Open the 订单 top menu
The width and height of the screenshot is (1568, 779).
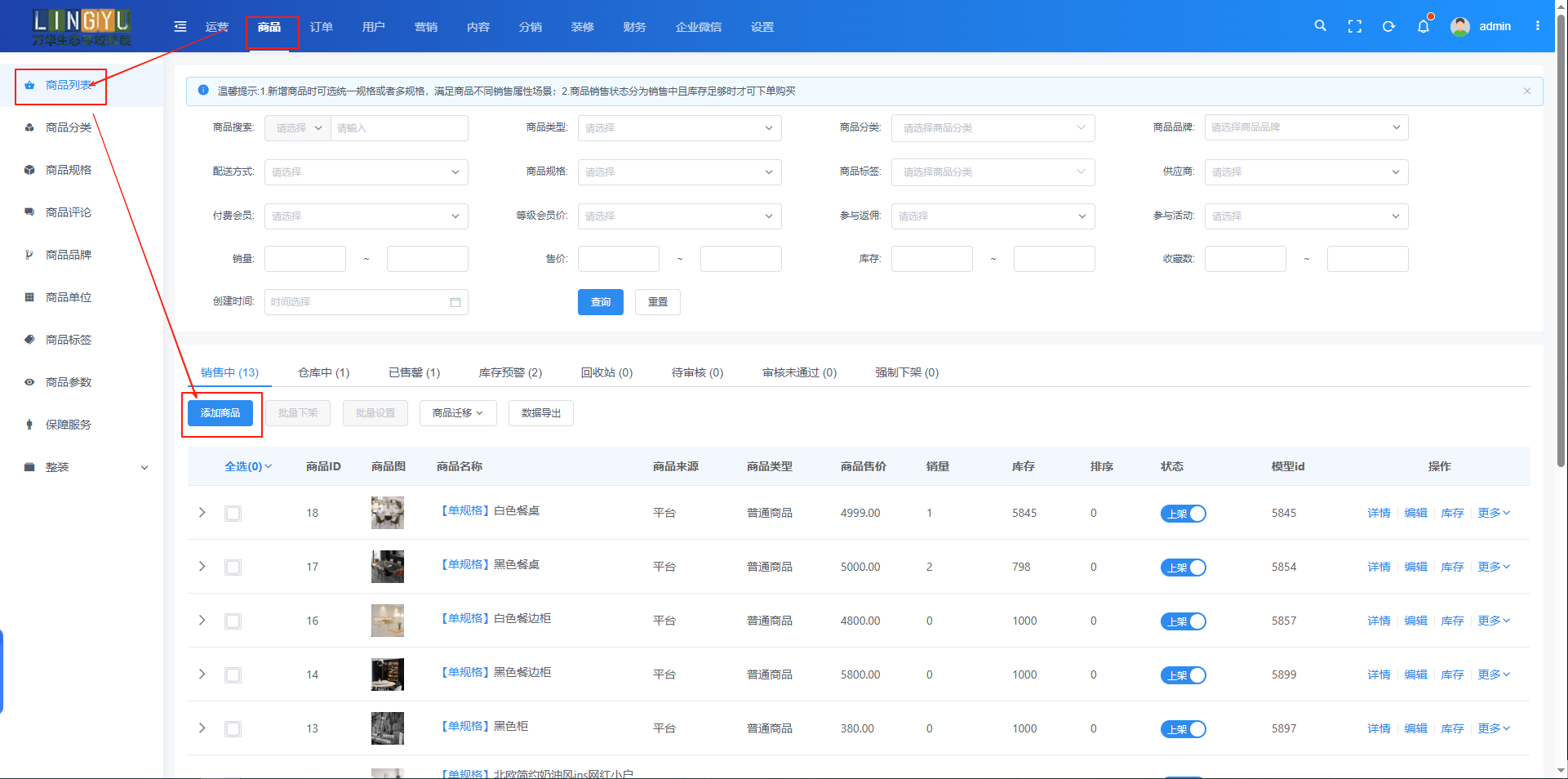[x=322, y=27]
